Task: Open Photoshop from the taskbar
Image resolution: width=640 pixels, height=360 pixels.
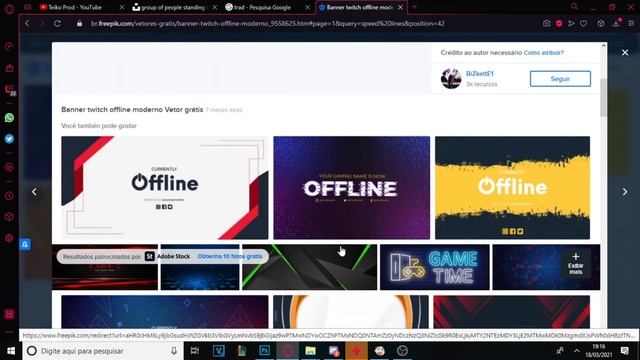Action: (264, 351)
